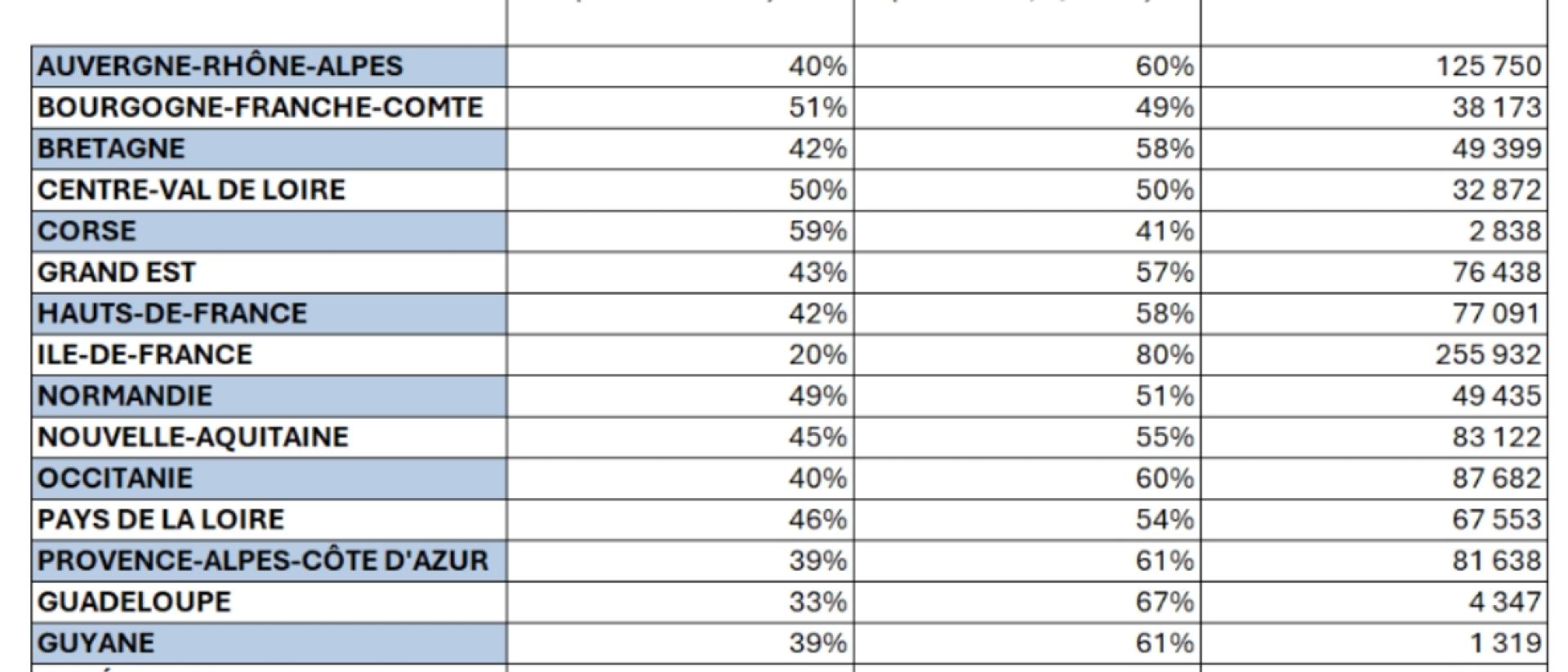Click the GRAND EST region cell
Image resolution: width=1568 pixels, height=672 pixels.
[117, 272]
